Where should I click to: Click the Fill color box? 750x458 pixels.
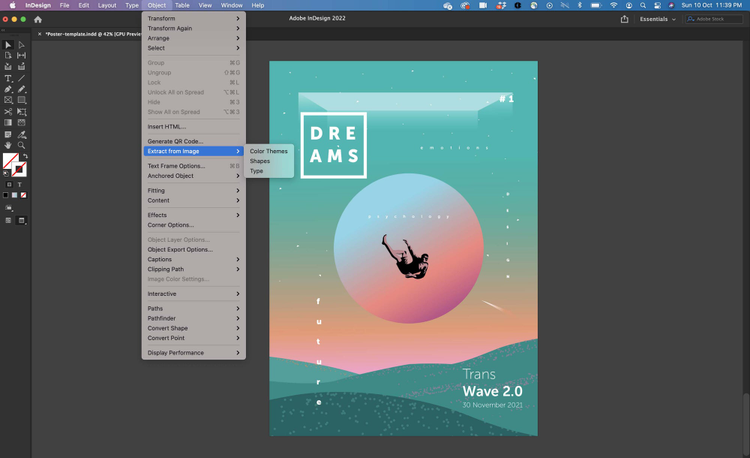coord(11,161)
